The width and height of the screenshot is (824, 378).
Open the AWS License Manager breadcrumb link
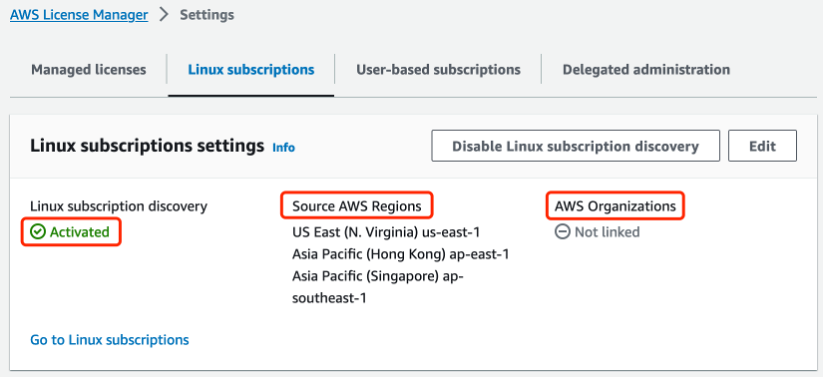click(79, 15)
